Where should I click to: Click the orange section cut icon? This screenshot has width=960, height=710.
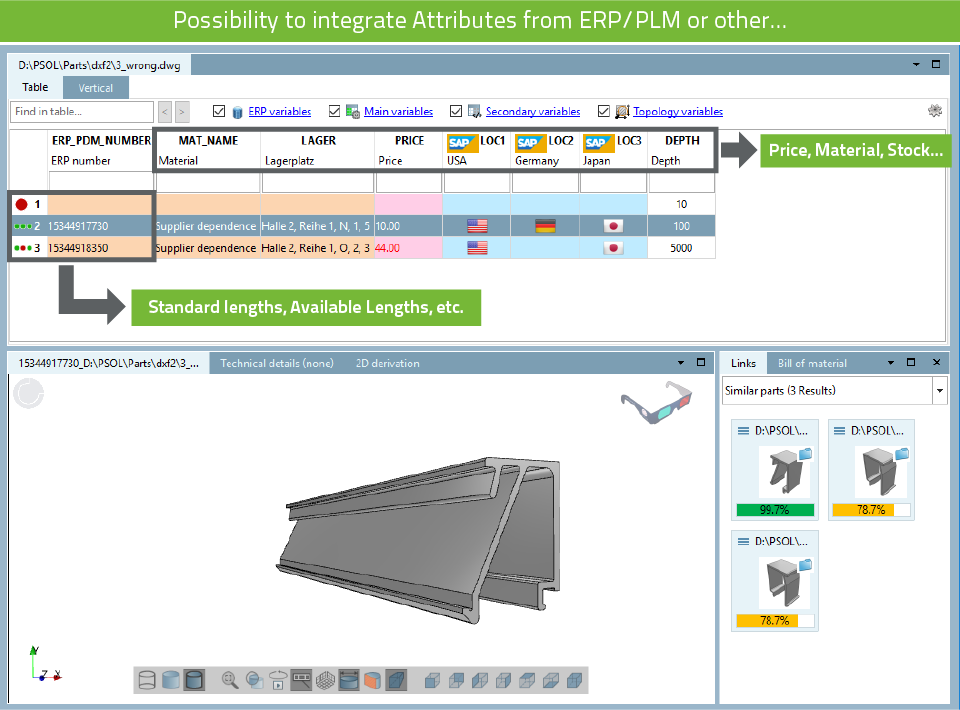(372, 681)
